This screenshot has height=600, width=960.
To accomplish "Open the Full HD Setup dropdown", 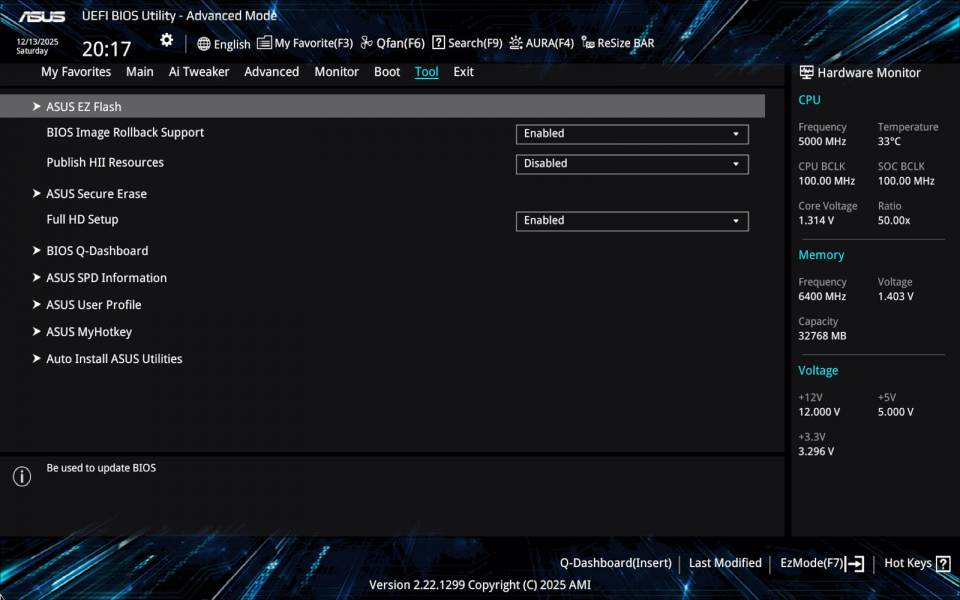I will tap(632, 221).
